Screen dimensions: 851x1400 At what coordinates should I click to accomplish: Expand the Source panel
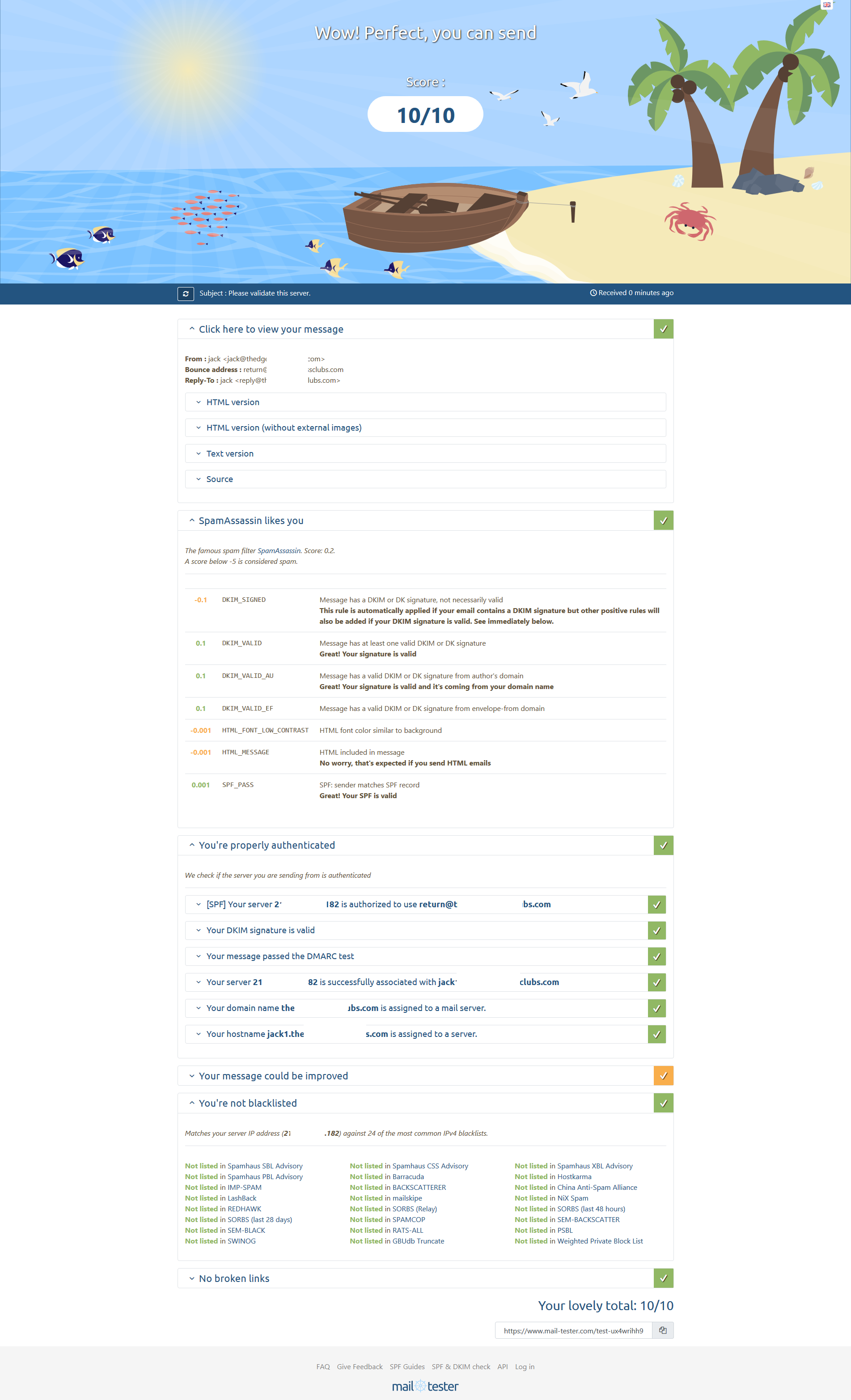point(426,479)
